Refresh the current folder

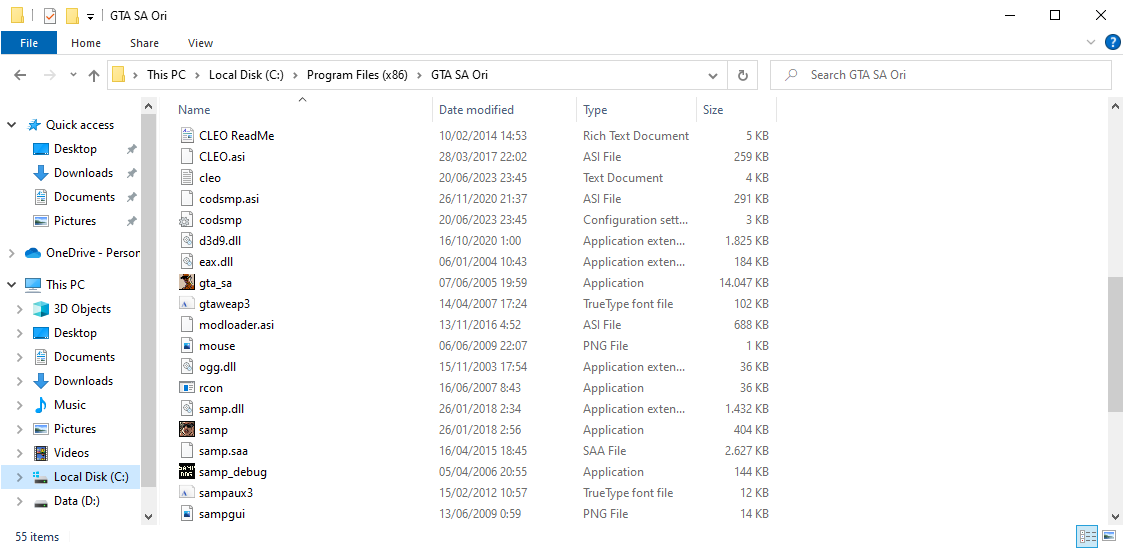coord(743,74)
